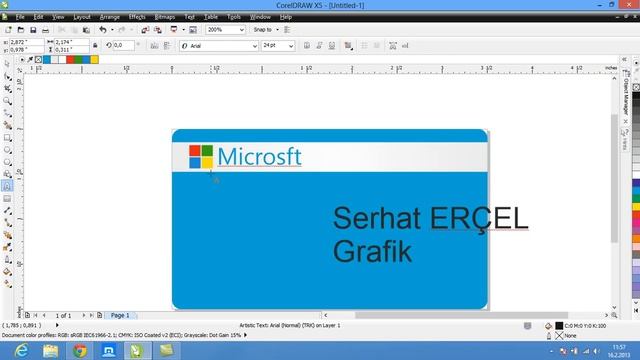Pick the yellow swatch in document palette
640x360 pixels.
pos(94,60)
